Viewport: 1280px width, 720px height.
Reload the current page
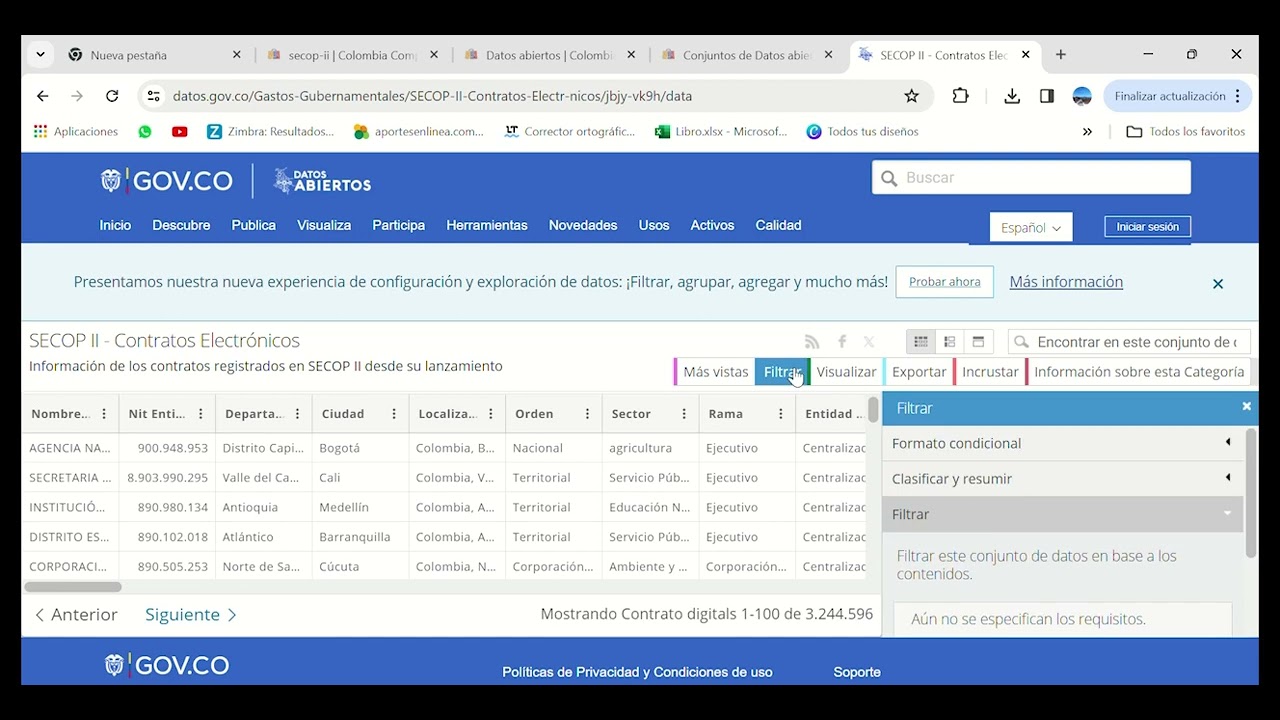tap(112, 96)
